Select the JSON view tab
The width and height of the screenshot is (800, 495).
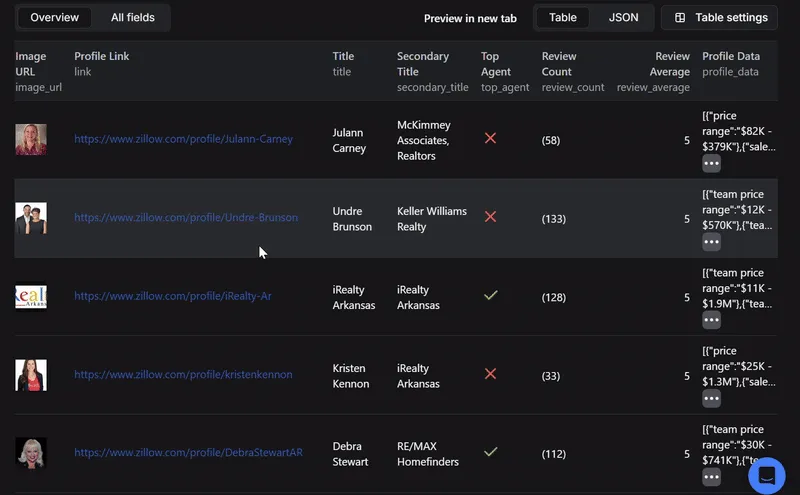coord(623,17)
